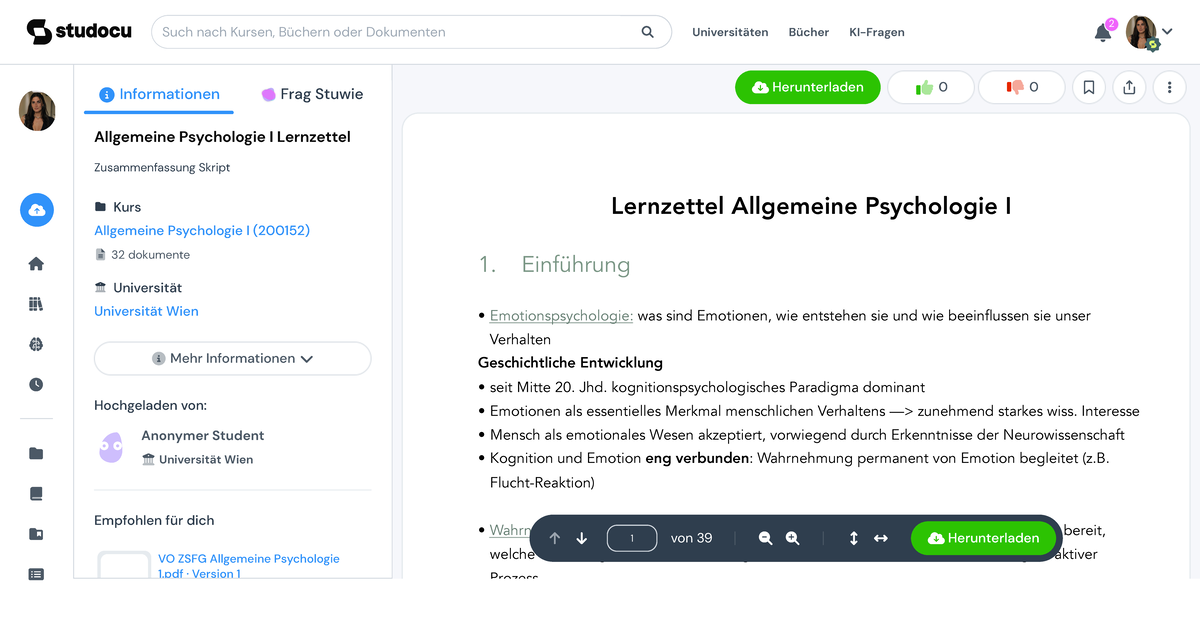Toggle fit-to-width in the PDF viewer
This screenshot has height=618, width=1200.
click(881, 538)
